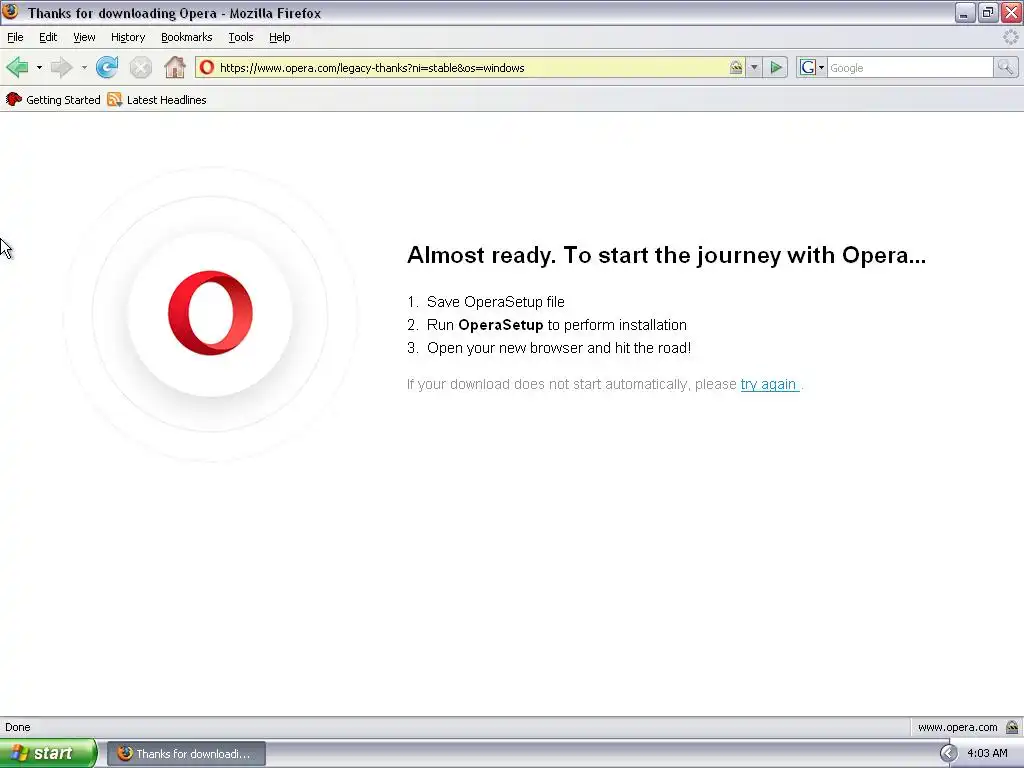Click the status bar security lock icon
1024x768 pixels.
click(x=1012, y=727)
